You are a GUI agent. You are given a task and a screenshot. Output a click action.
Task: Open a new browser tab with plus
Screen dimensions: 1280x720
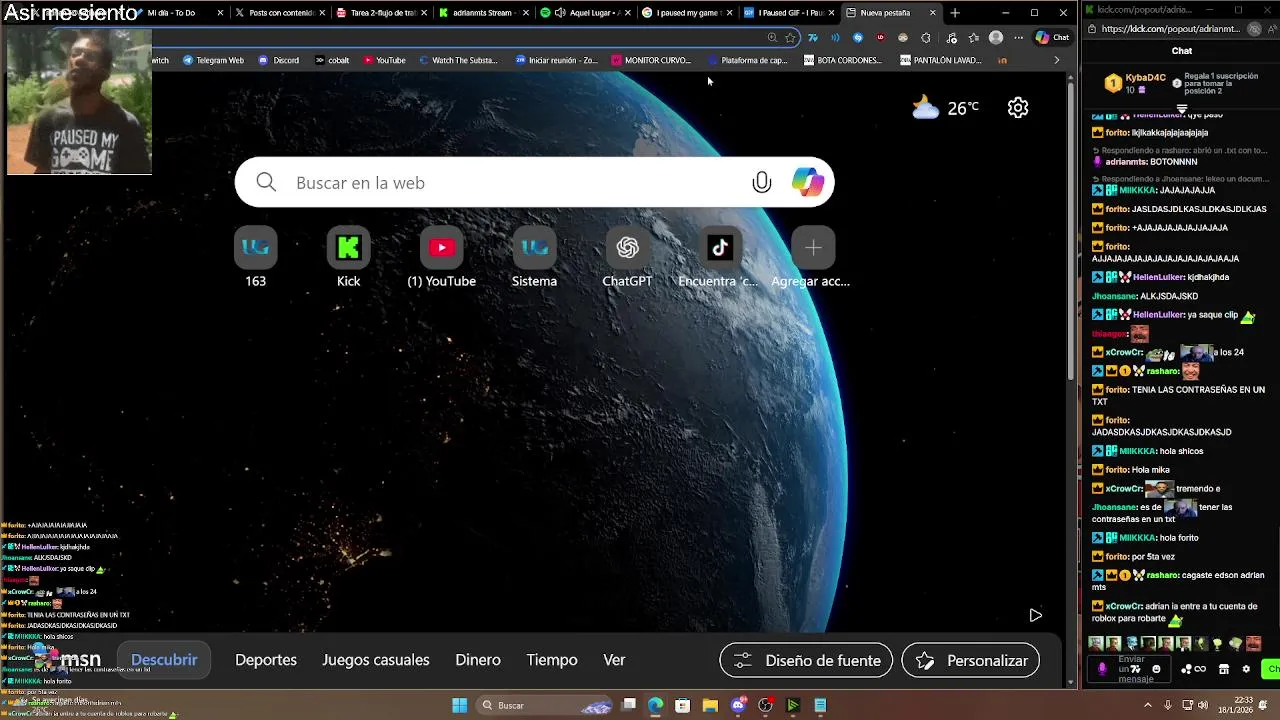pos(955,13)
